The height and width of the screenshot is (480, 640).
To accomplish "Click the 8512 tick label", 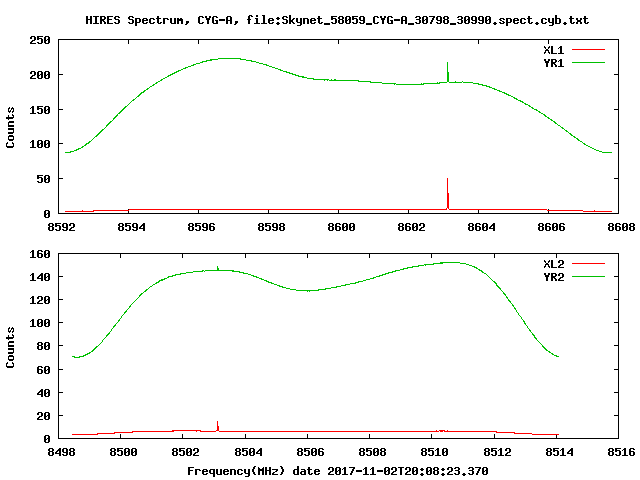I will [x=497, y=452].
